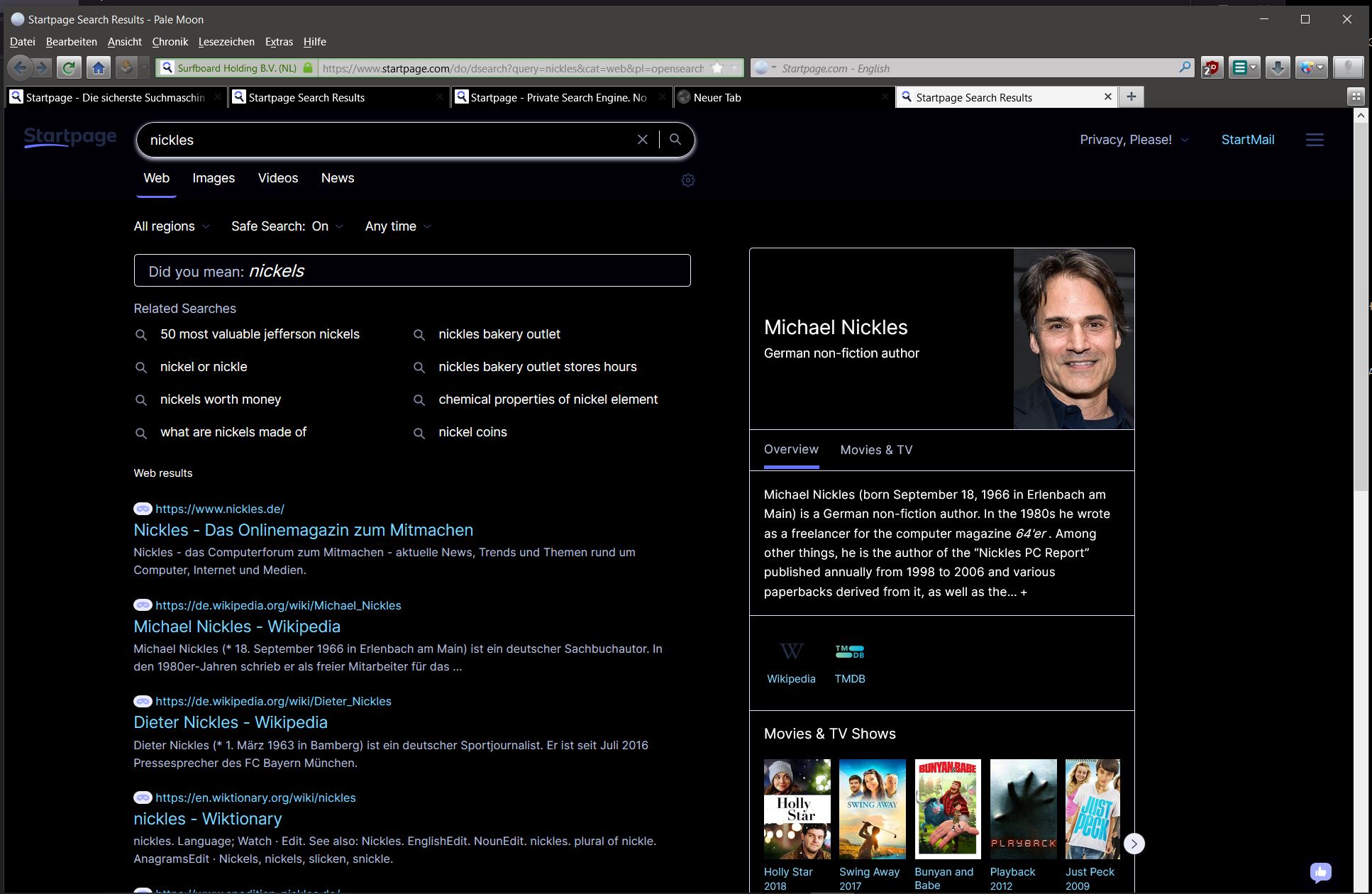
Task: Click the suggested spelling nickels
Action: pyautogui.click(x=277, y=271)
